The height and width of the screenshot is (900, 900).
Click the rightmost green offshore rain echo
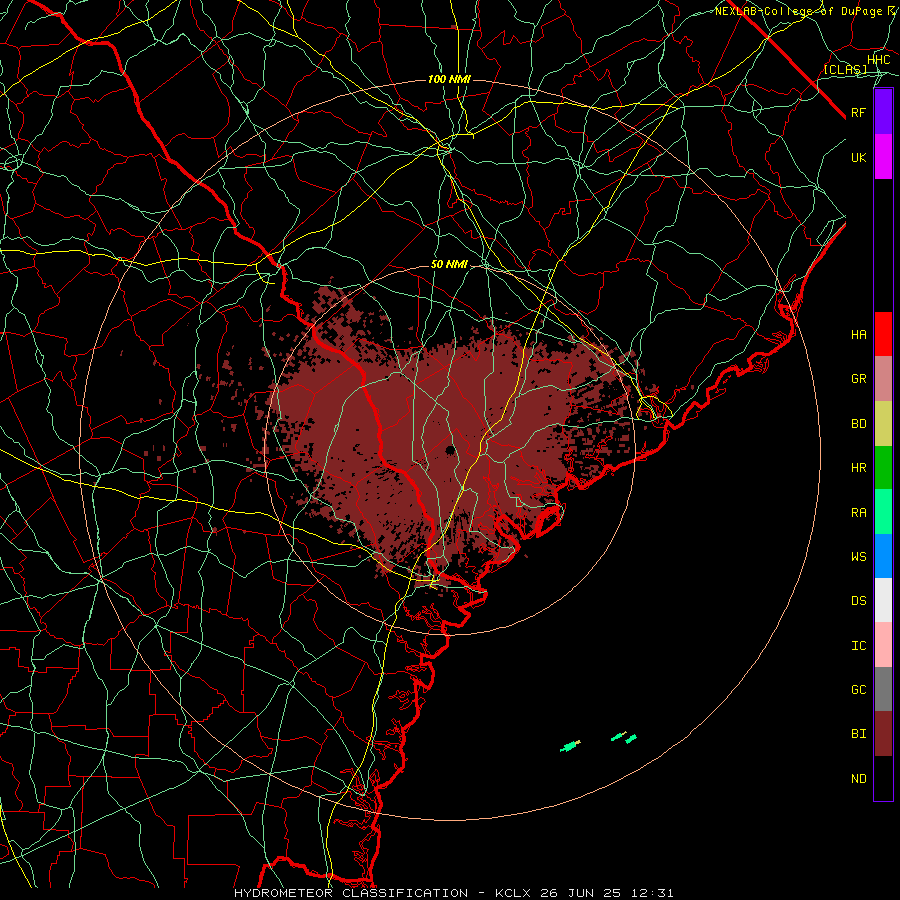(x=631, y=739)
